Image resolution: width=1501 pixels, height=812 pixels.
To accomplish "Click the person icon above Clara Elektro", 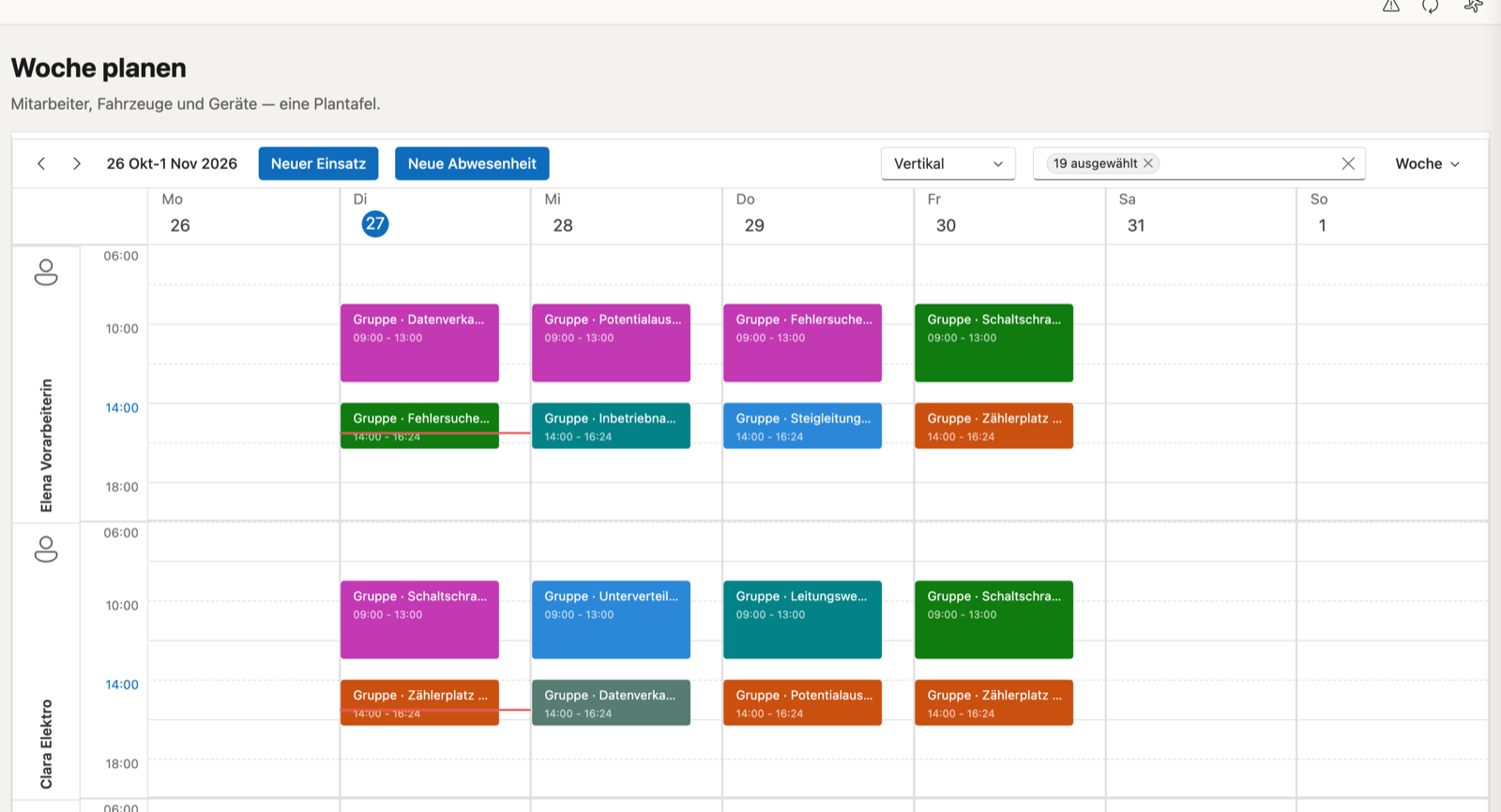I will pos(46,549).
